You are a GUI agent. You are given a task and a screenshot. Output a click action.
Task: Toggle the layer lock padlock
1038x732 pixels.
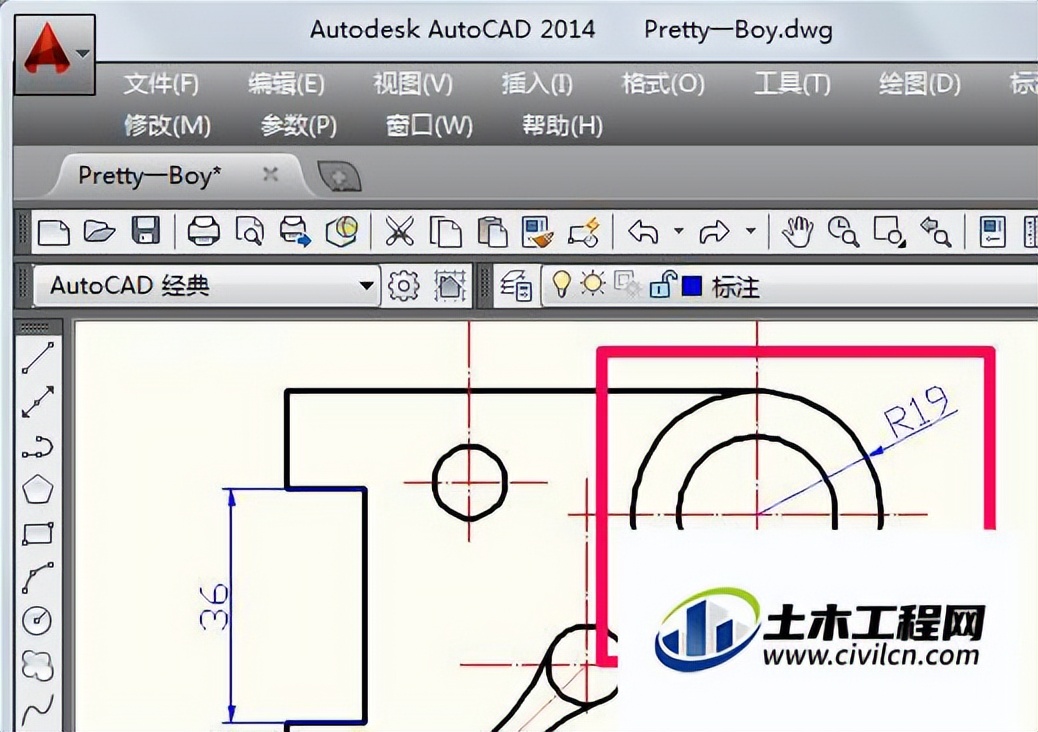pyautogui.click(x=662, y=285)
